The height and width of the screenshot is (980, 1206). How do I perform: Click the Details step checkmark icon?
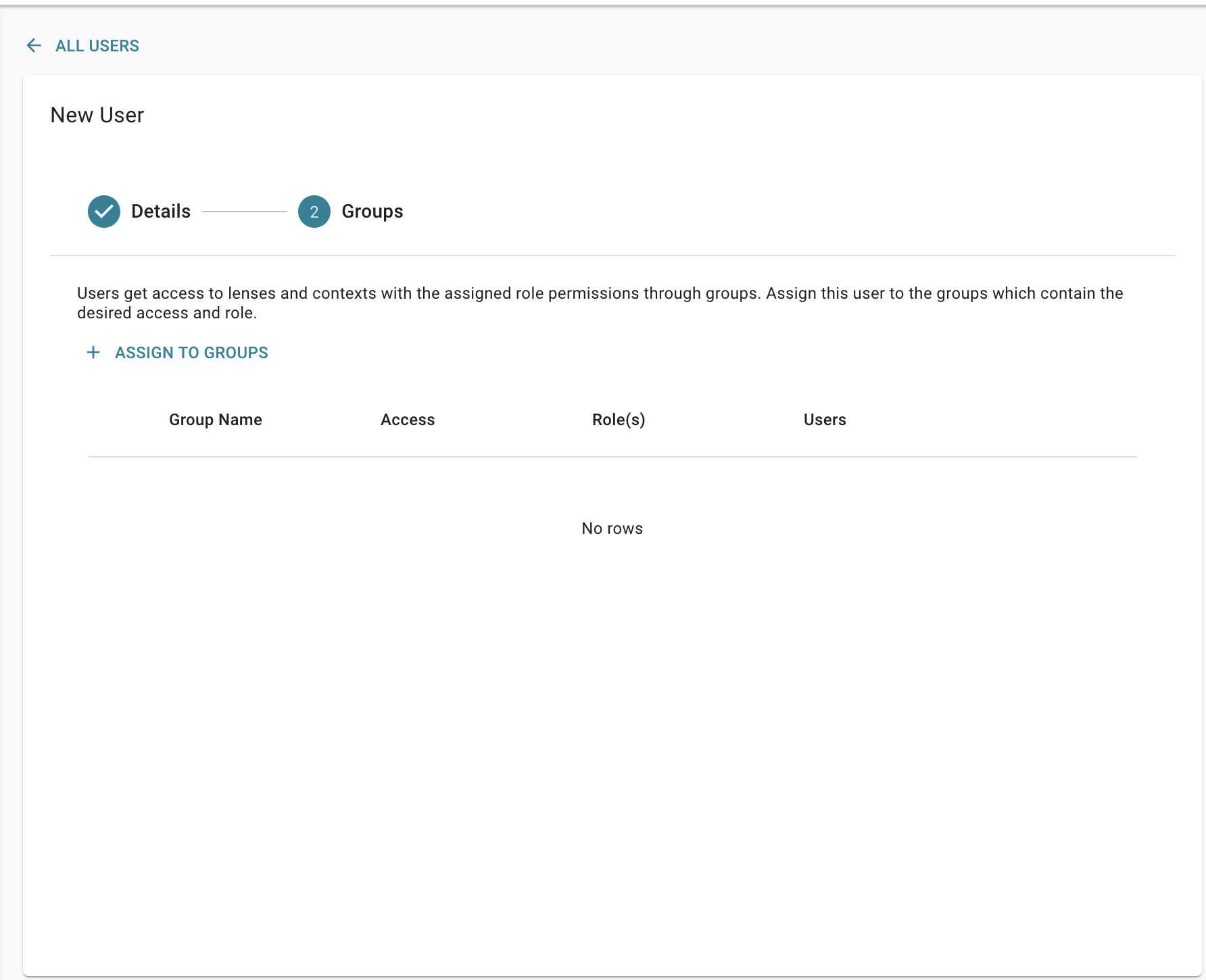(x=104, y=212)
